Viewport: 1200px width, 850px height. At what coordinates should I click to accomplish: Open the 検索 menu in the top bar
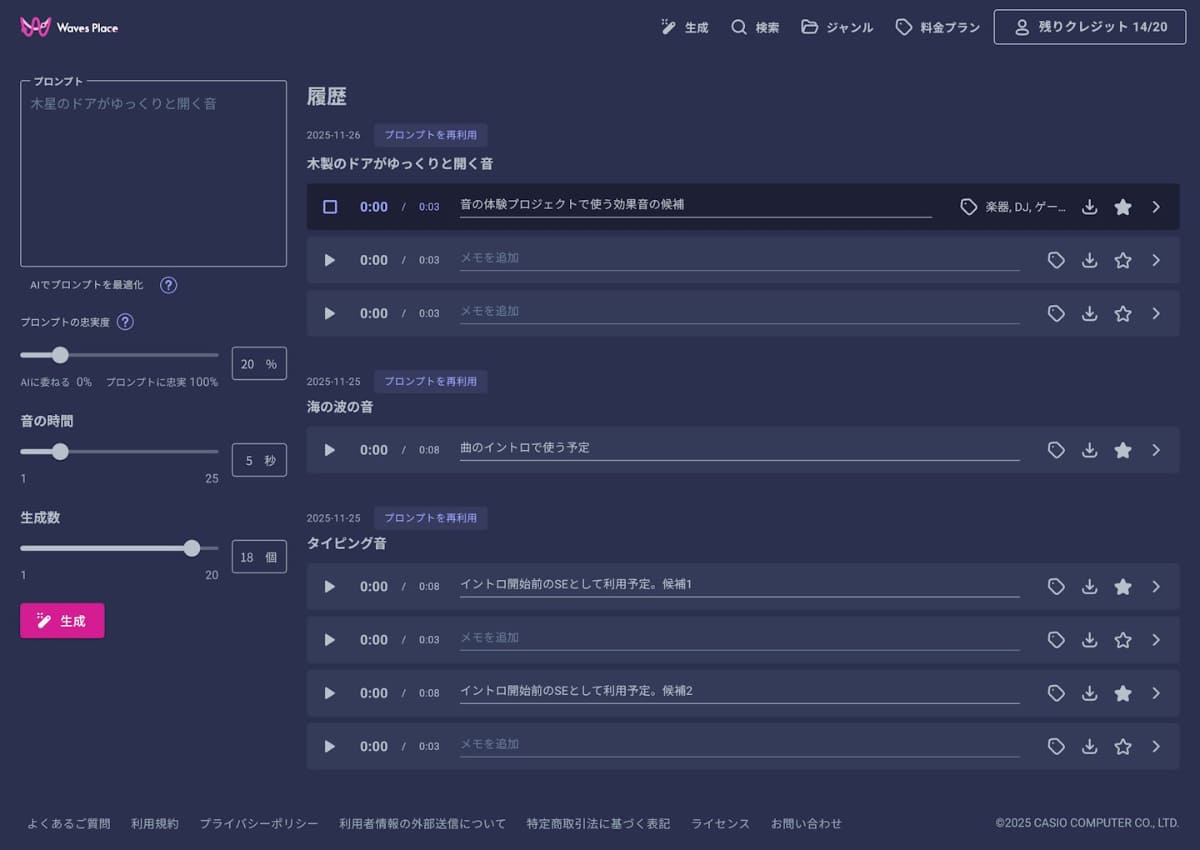755,27
